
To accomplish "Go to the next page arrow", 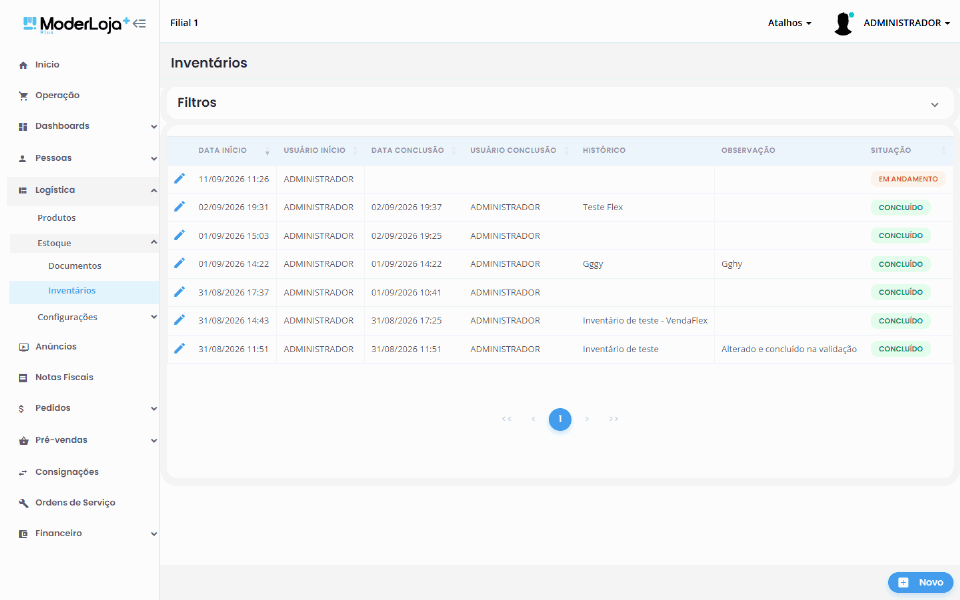I will coord(587,419).
